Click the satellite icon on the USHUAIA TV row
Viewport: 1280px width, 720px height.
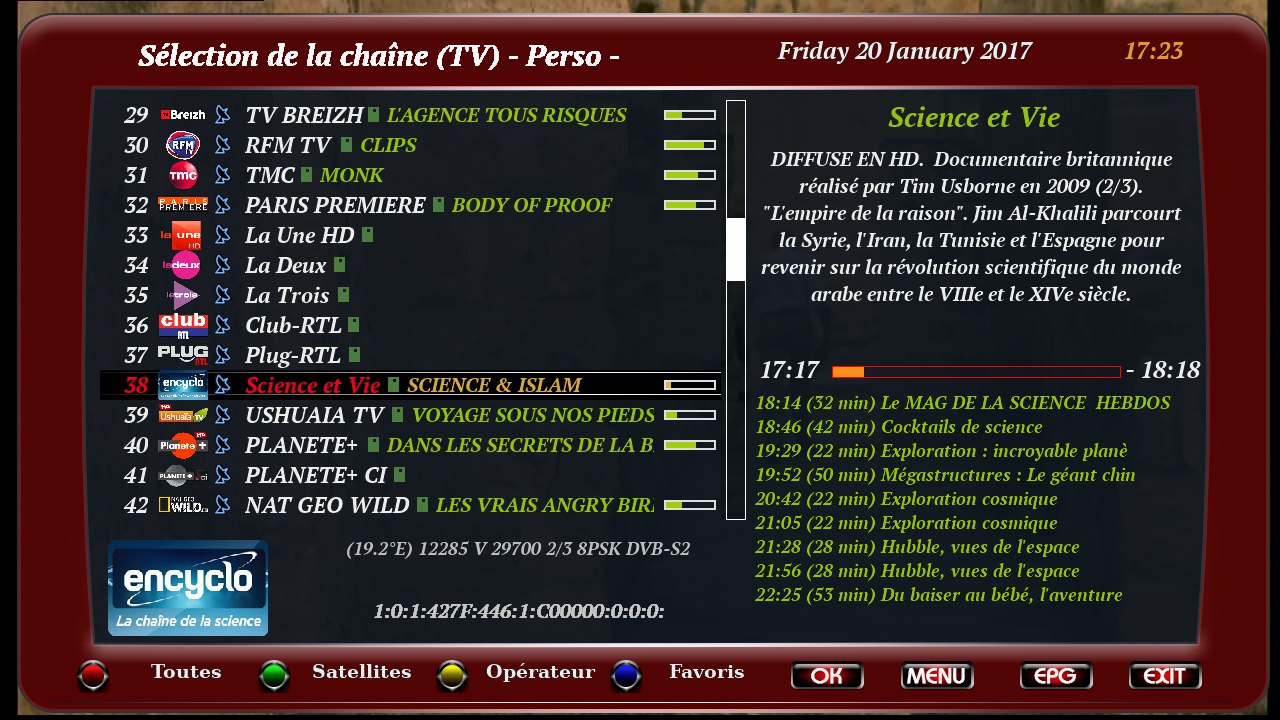tap(223, 415)
